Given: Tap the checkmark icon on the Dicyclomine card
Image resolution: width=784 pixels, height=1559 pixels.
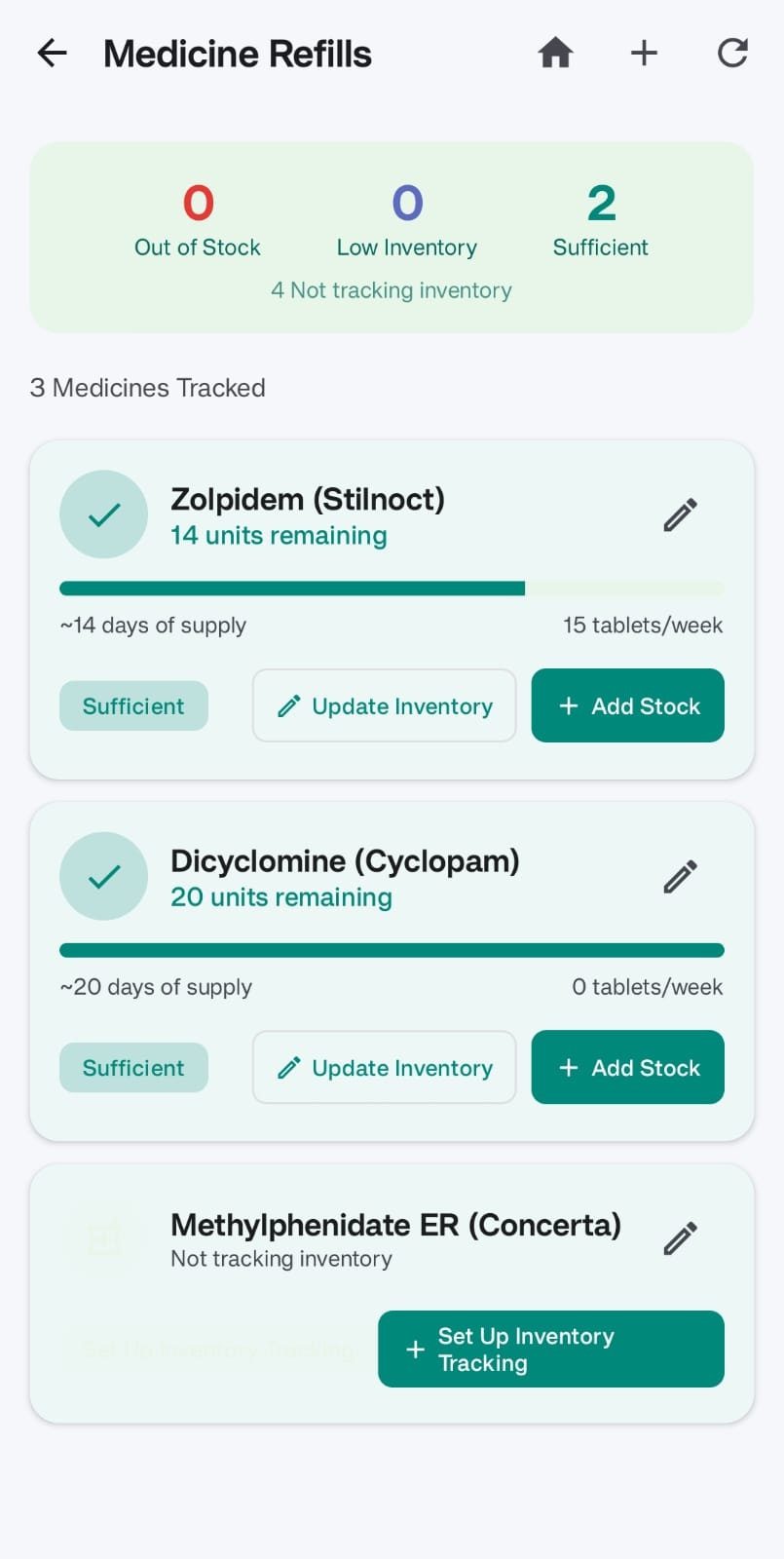Looking at the screenshot, I should pyautogui.click(x=103, y=876).
